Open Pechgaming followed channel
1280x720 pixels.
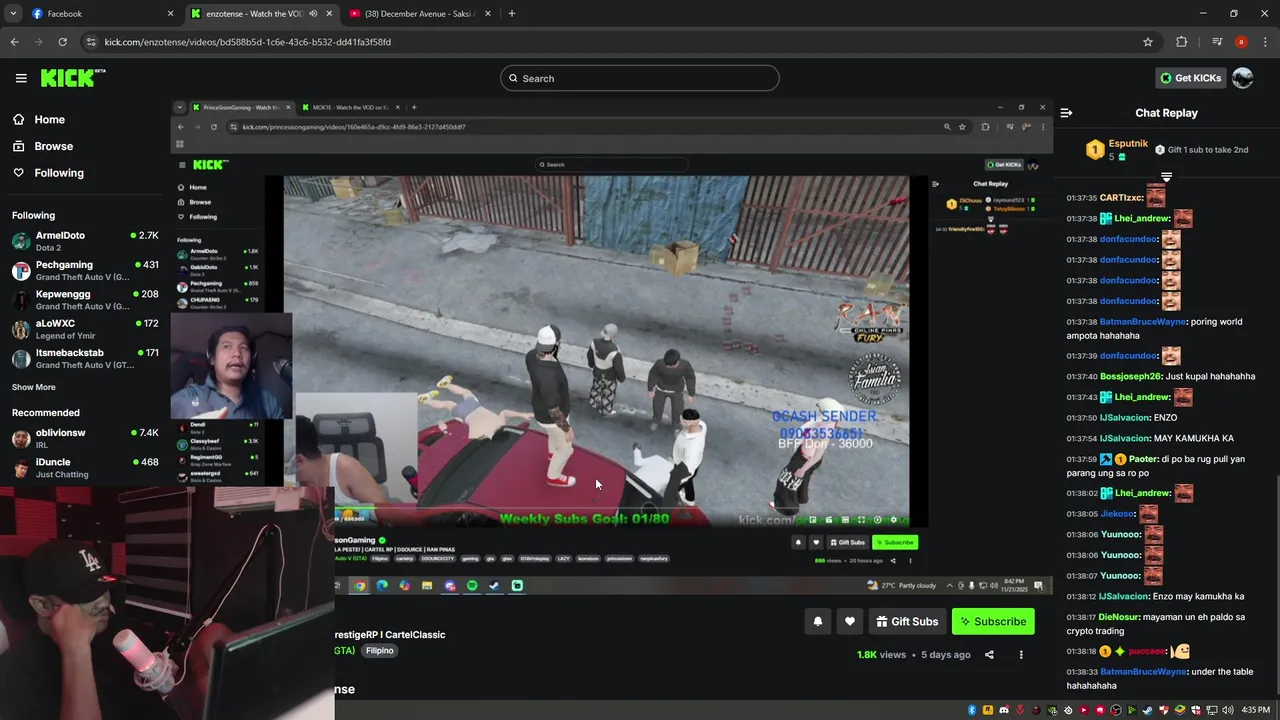click(x=85, y=271)
